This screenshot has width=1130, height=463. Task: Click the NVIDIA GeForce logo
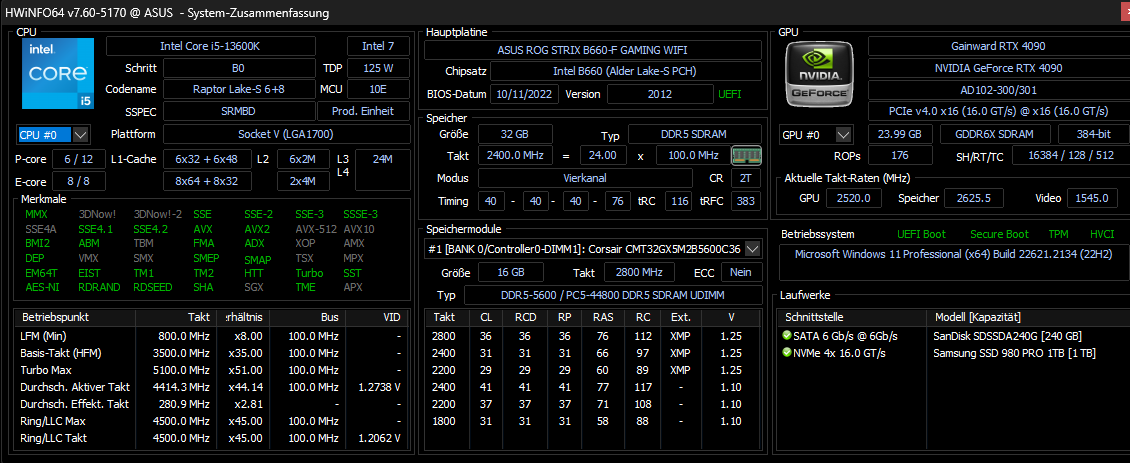[x=819, y=74]
